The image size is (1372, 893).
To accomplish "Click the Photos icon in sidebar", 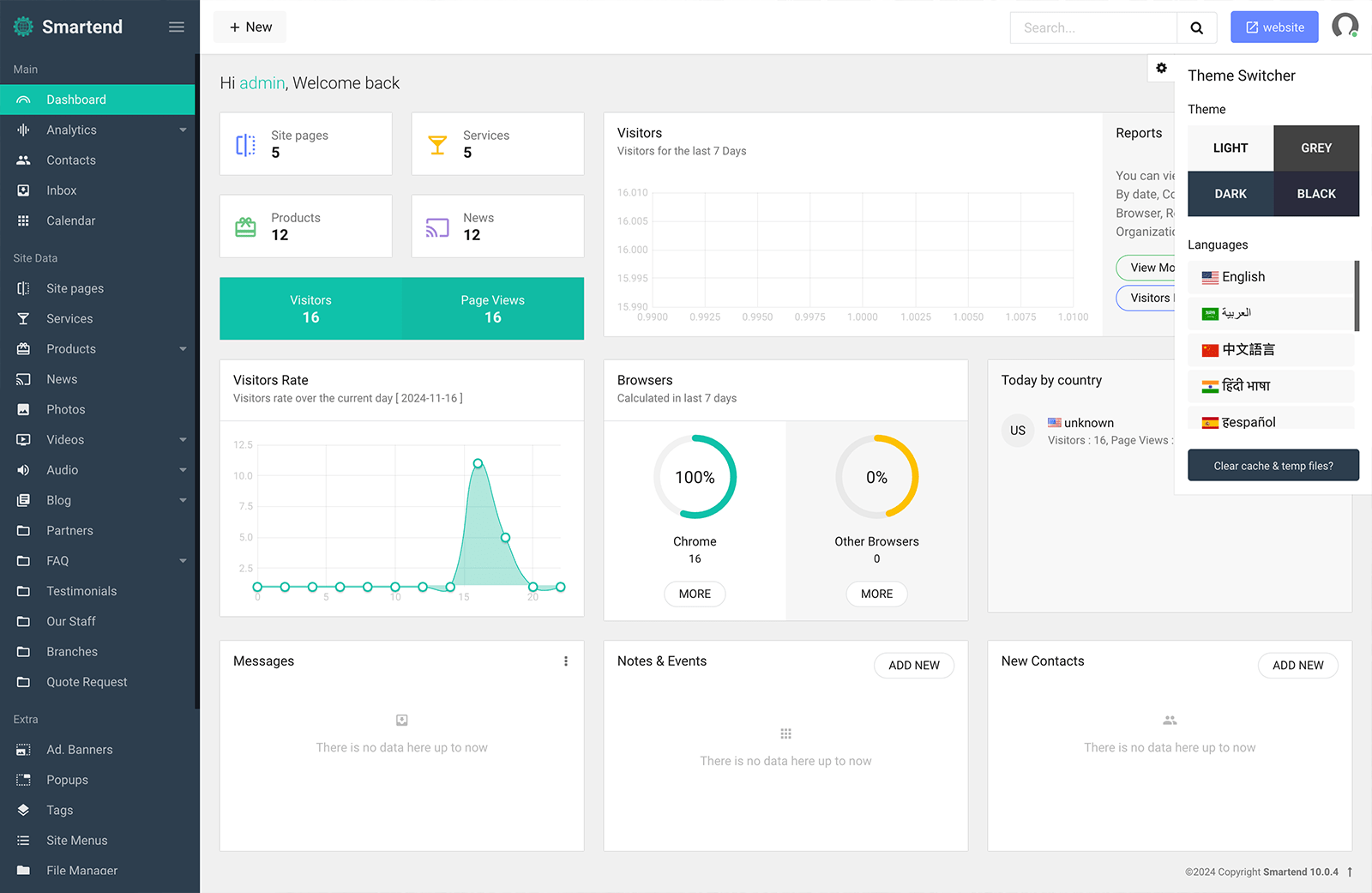I will pos(23,410).
